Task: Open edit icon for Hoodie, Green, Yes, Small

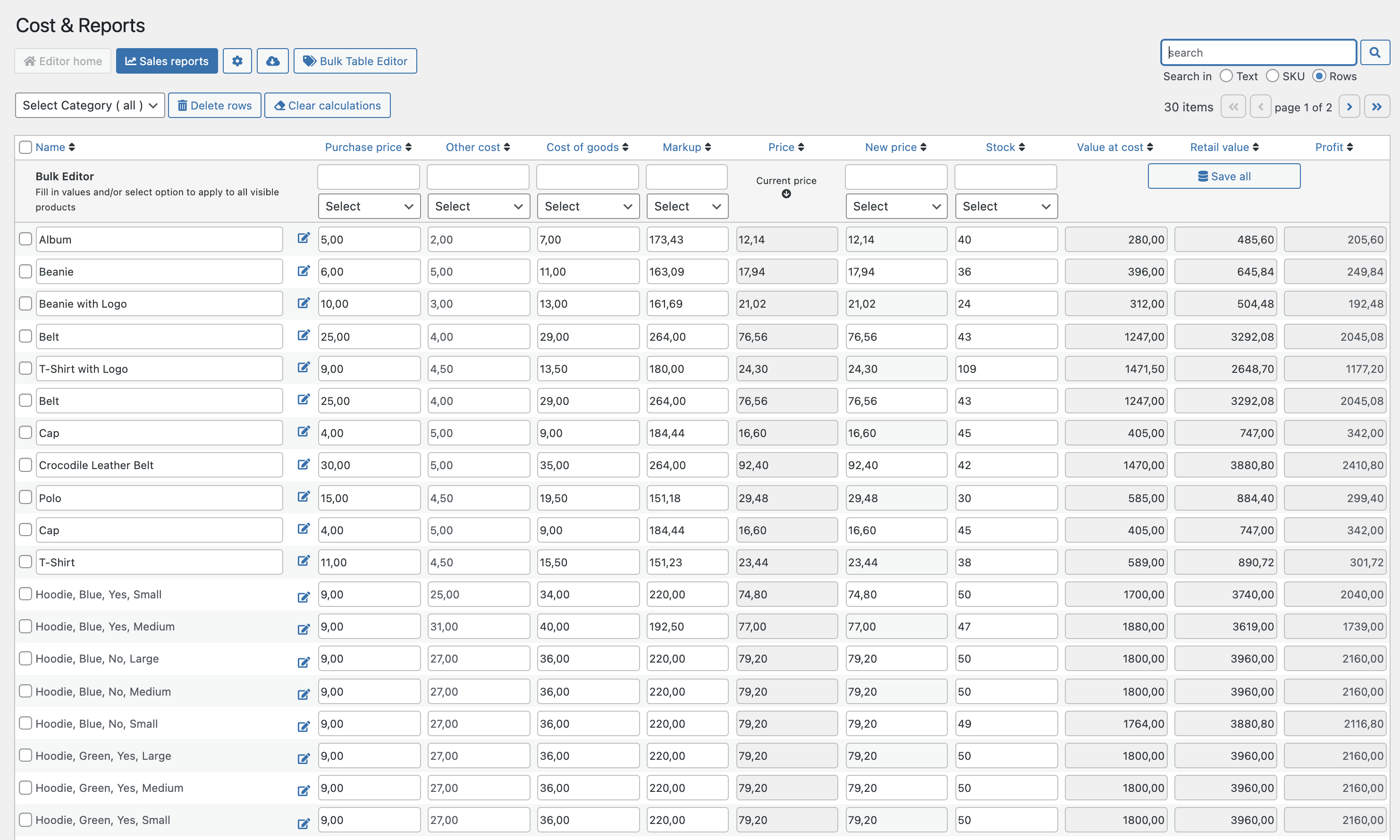Action: 304,823
